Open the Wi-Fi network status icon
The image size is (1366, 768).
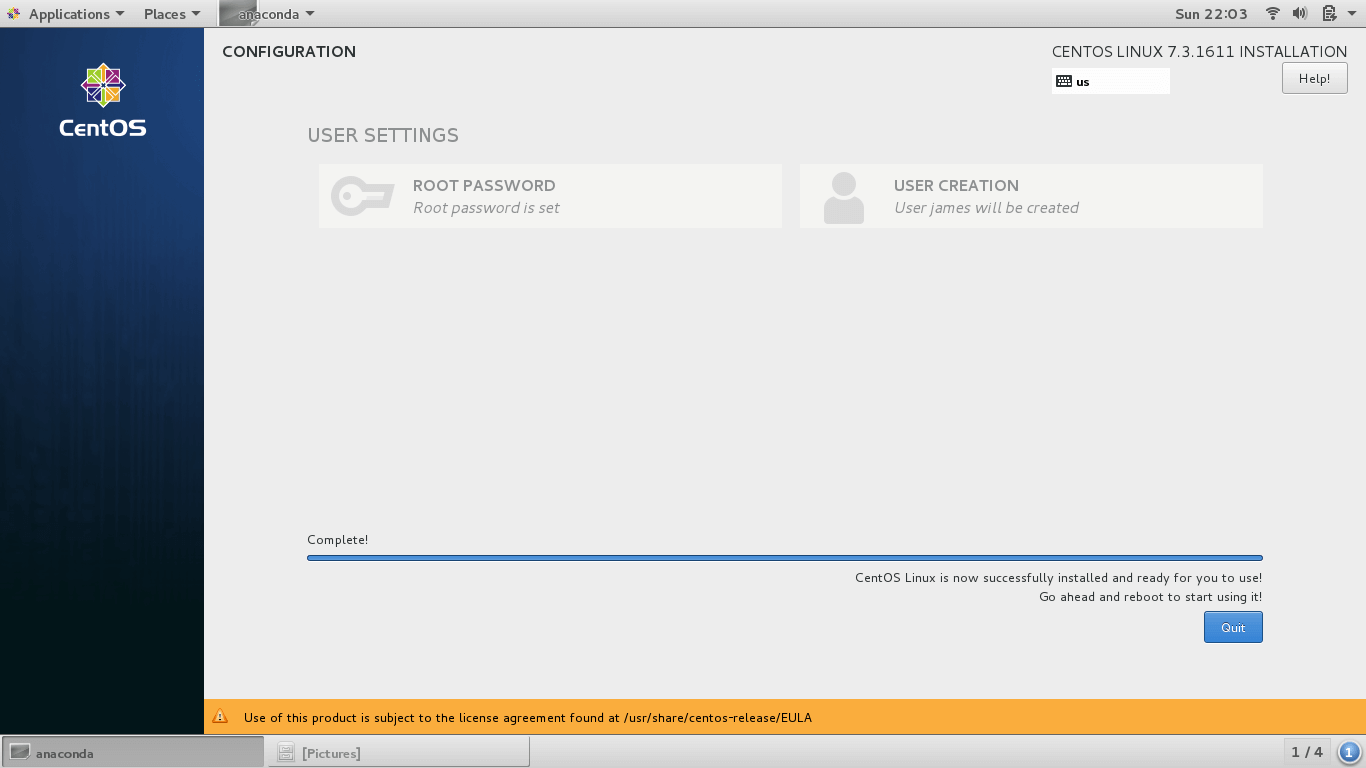coord(1272,14)
